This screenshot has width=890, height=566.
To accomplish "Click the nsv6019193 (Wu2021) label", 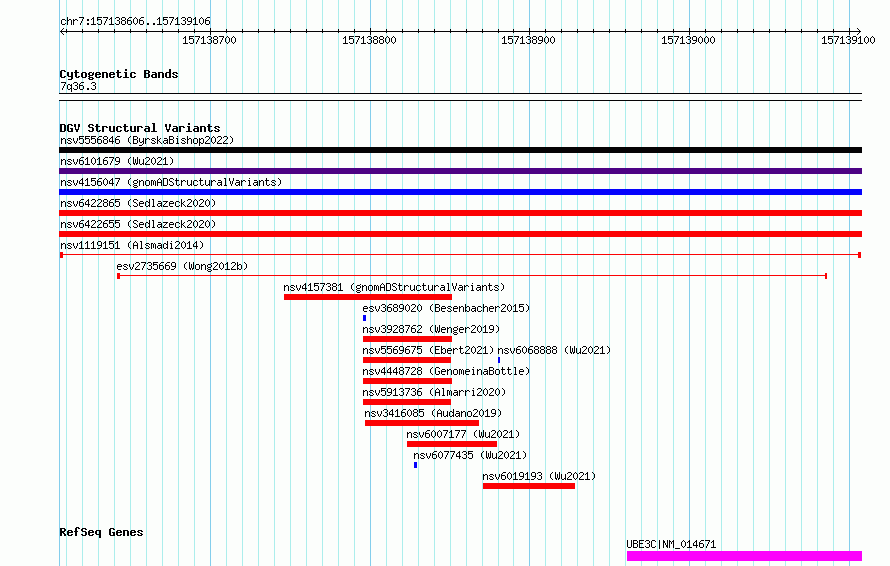I will 539,476.
